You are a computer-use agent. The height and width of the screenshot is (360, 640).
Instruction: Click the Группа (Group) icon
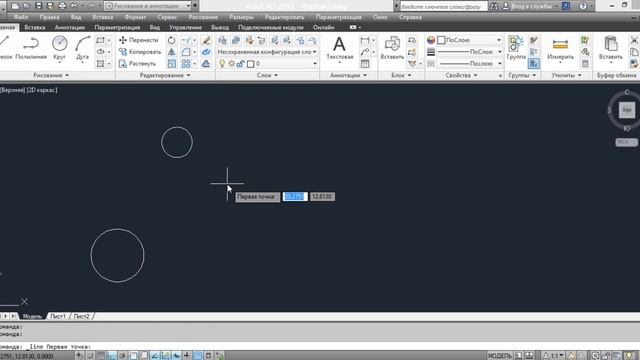tap(516, 47)
